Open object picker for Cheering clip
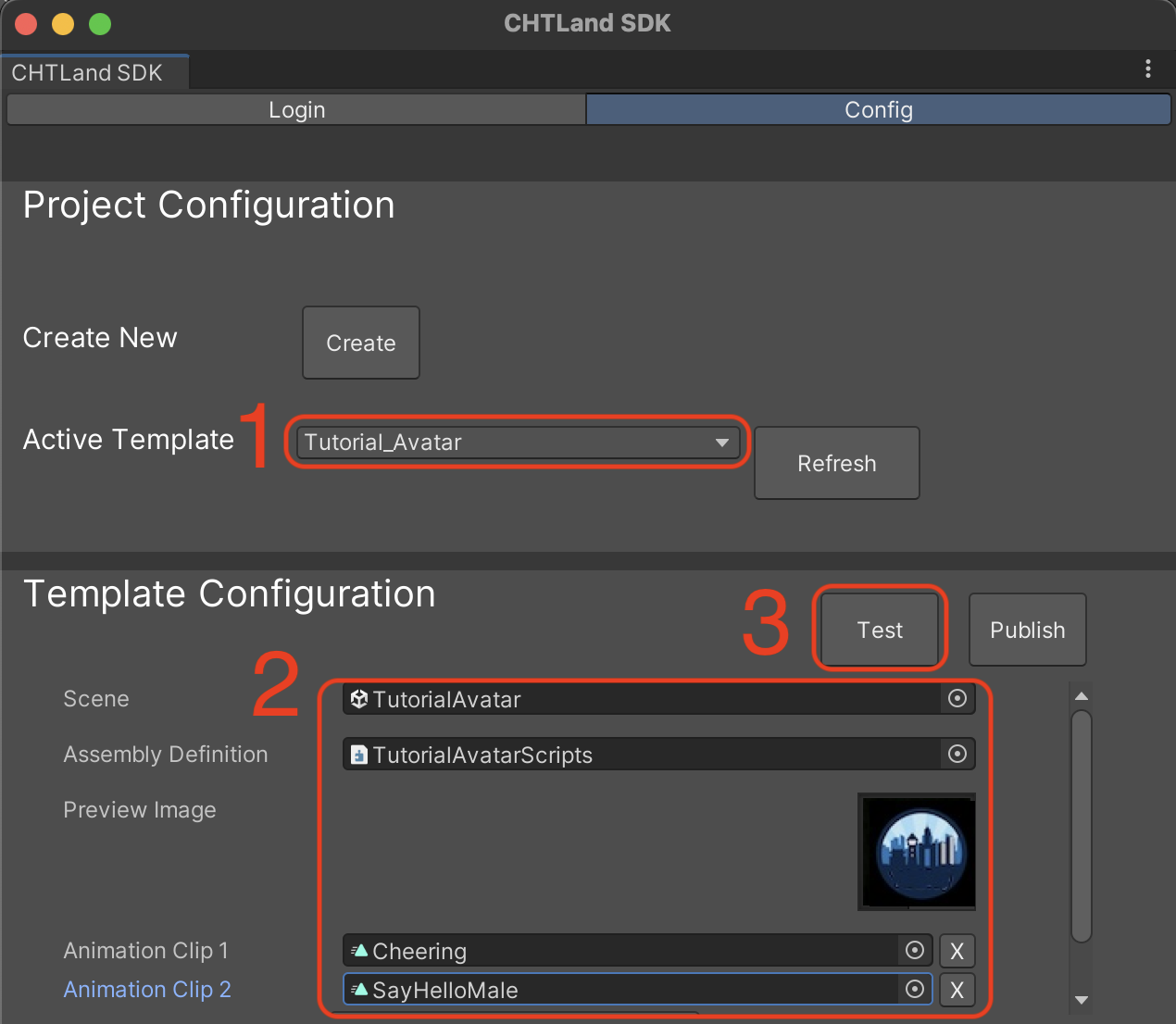The image size is (1176, 1024). click(915, 951)
